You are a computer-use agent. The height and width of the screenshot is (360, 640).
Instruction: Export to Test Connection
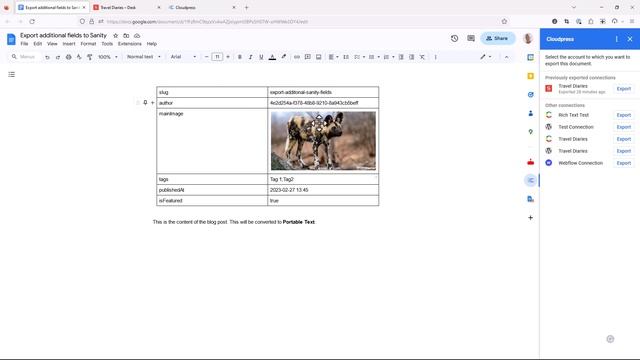(624, 127)
